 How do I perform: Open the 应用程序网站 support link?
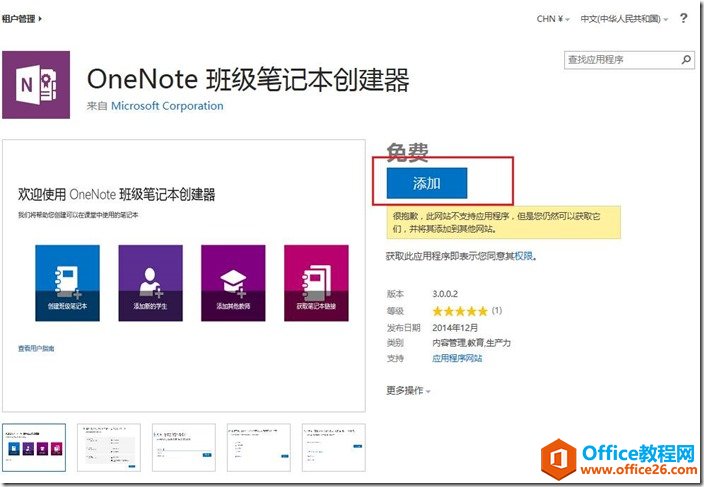click(x=457, y=358)
